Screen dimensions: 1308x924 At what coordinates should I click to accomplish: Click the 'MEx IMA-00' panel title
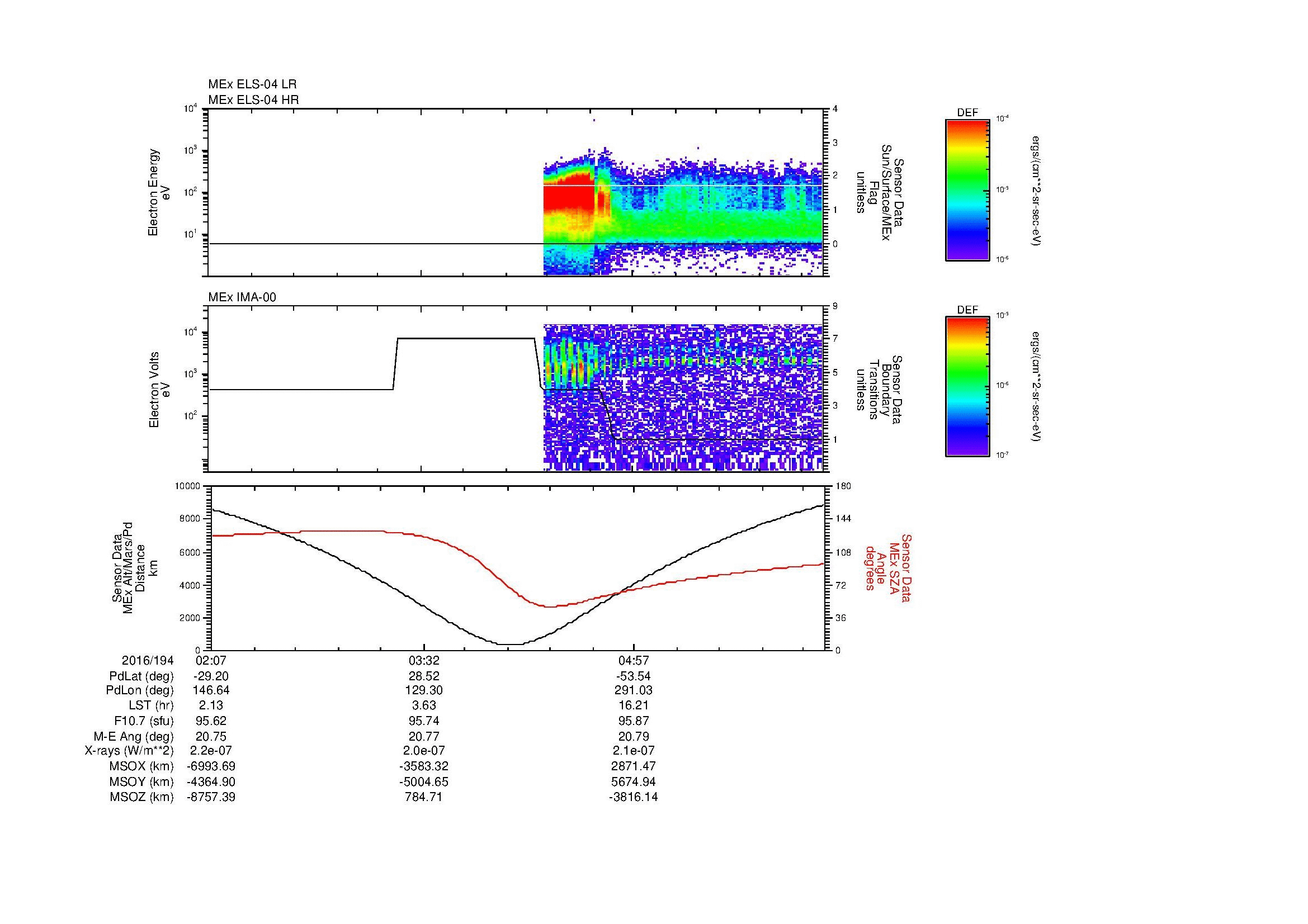(242, 297)
